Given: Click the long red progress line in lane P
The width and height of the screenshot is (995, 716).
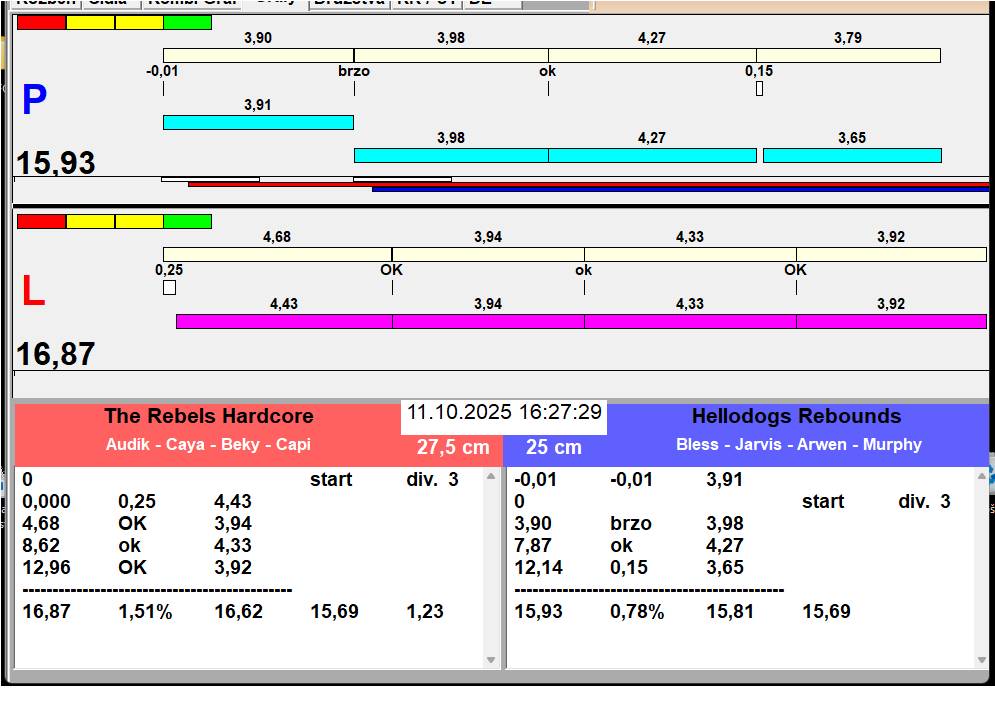Looking at the screenshot, I should [588, 184].
